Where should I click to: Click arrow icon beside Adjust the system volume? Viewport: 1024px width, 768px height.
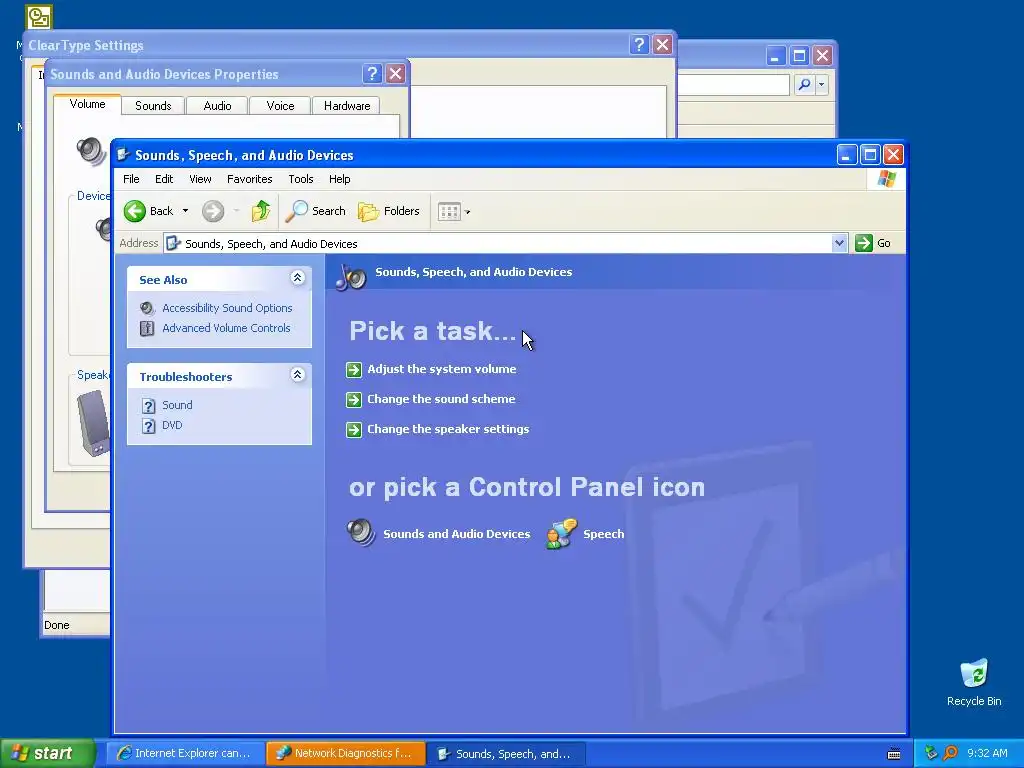click(354, 370)
